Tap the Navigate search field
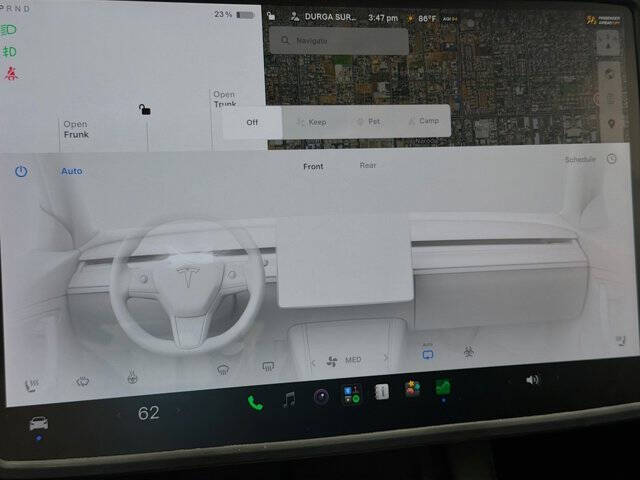This screenshot has height=480, width=640. click(339, 41)
